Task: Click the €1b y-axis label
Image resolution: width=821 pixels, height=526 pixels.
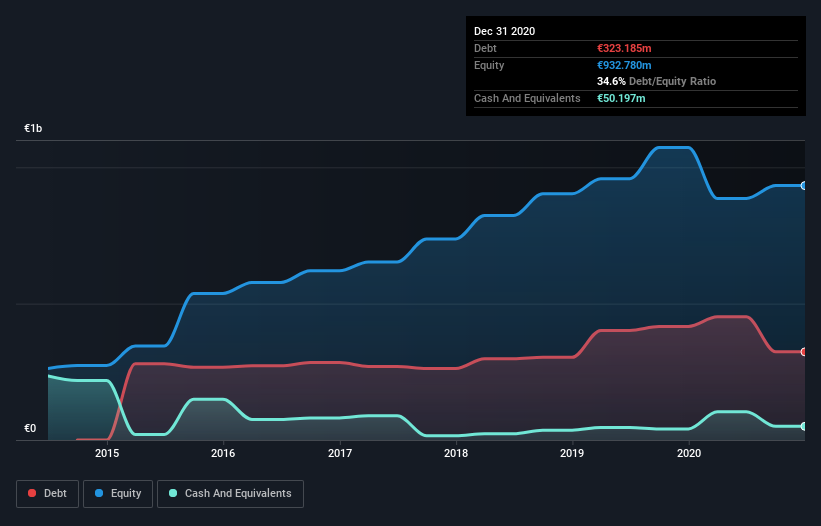Action: click(33, 128)
